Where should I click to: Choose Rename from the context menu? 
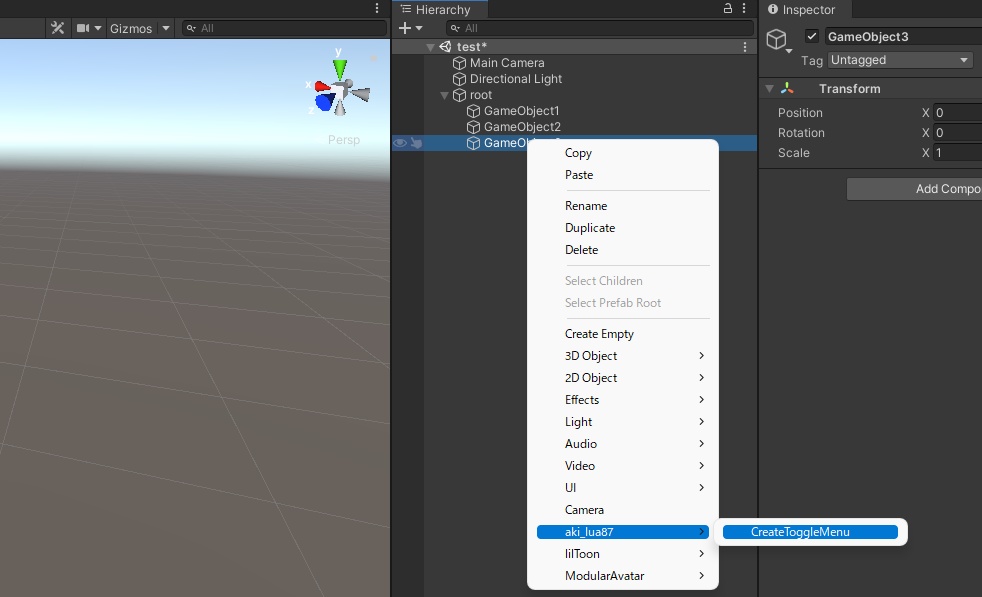pos(623,206)
